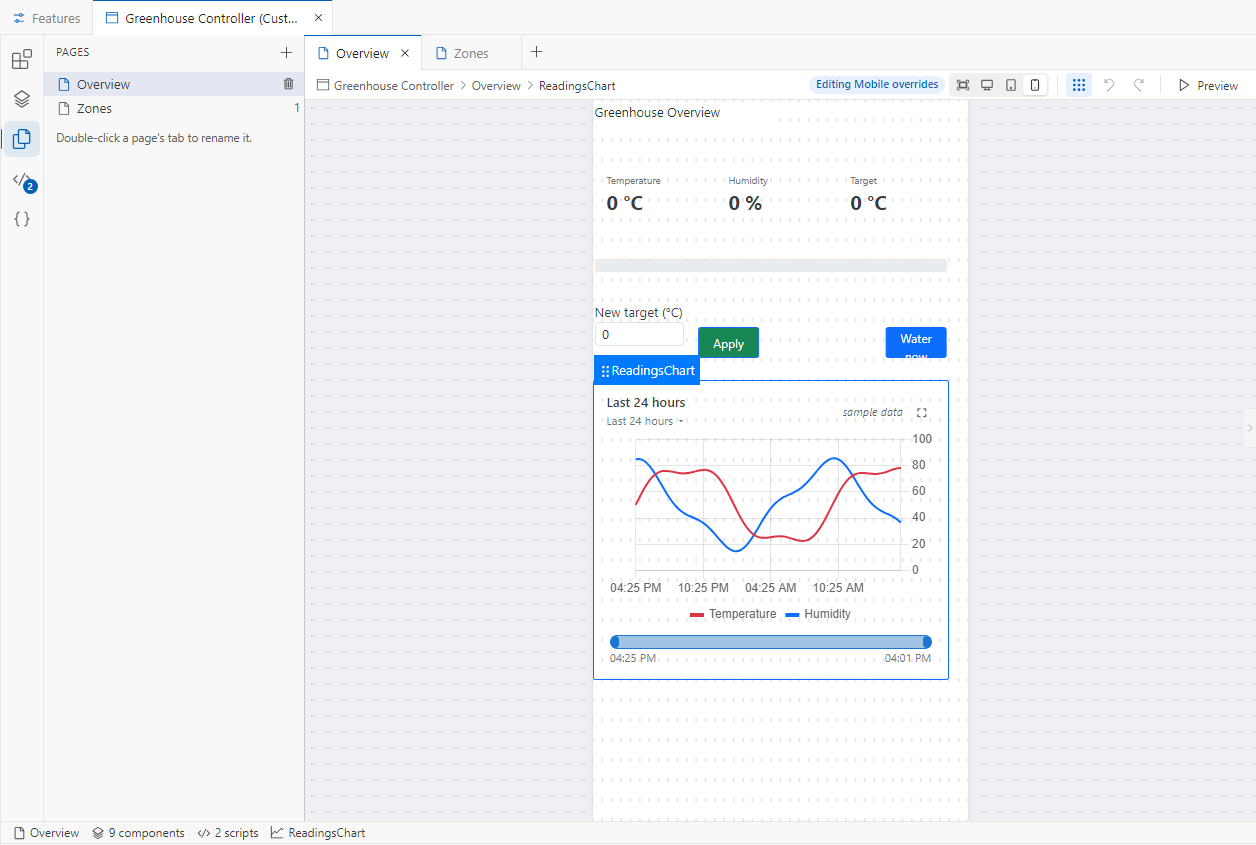Click ReadingsChart in the breadcrumb
Image resolution: width=1256 pixels, height=845 pixels.
577,86
